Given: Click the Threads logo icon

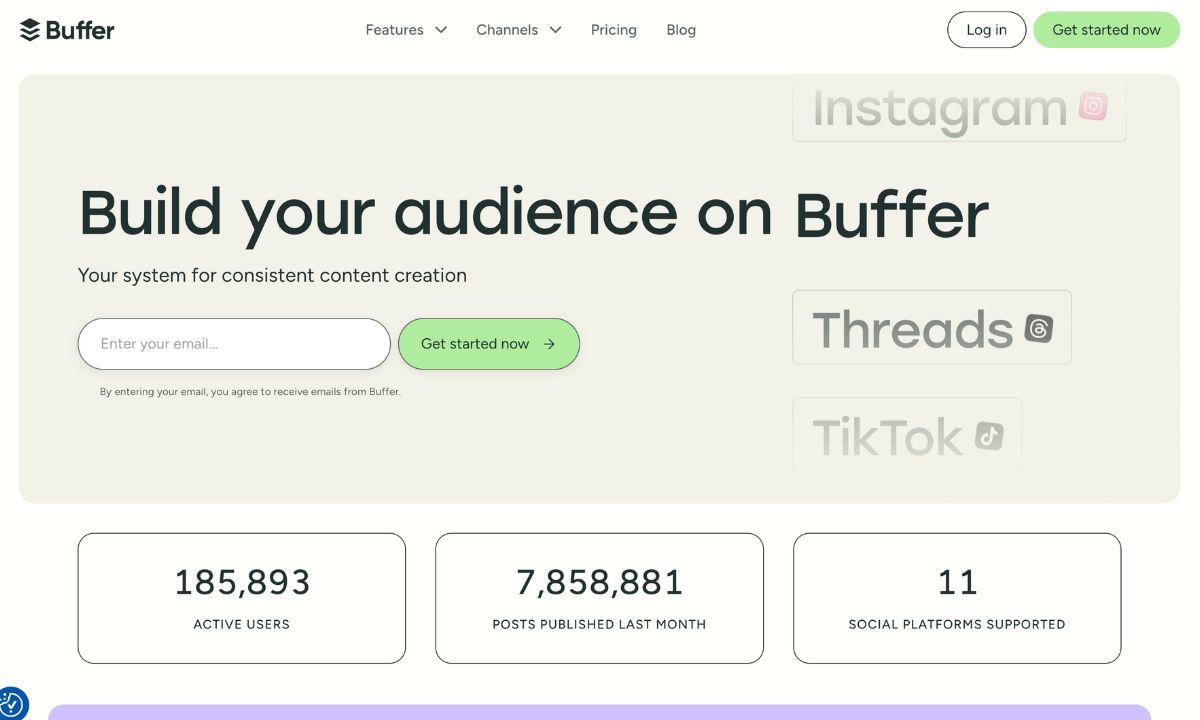Looking at the screenshot, I should [x=1039, y=328].
